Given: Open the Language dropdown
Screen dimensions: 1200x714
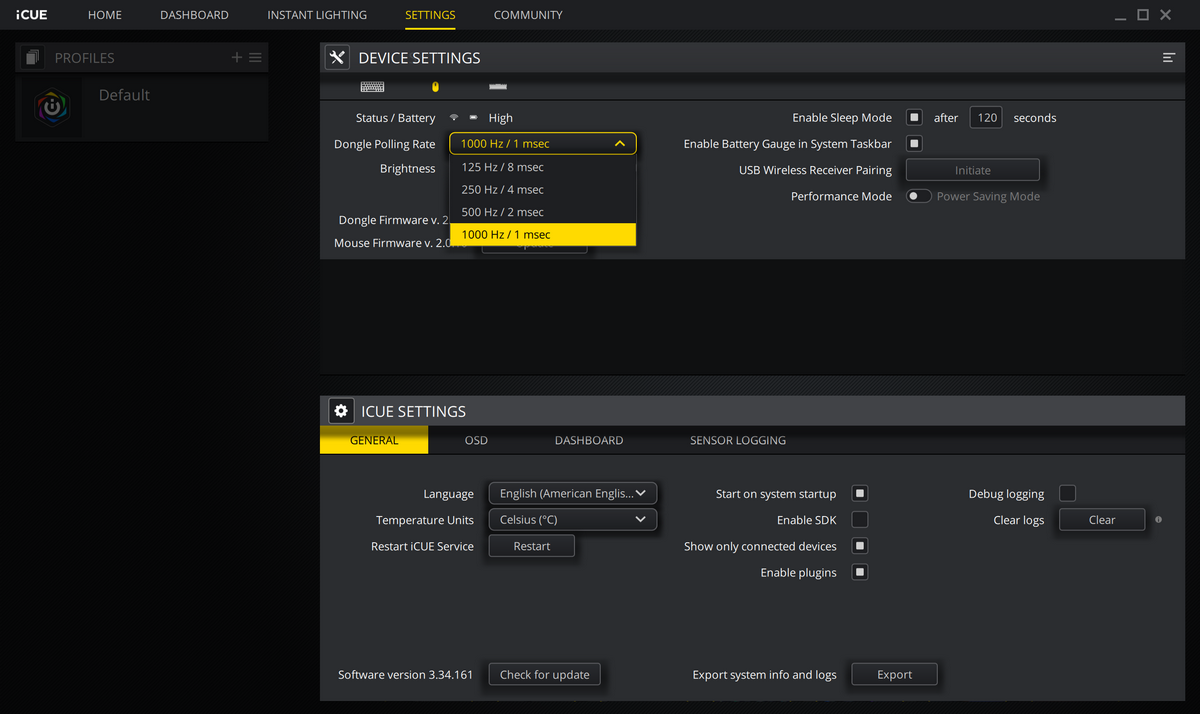Looking at the screenshot, I should pos(572,493).
